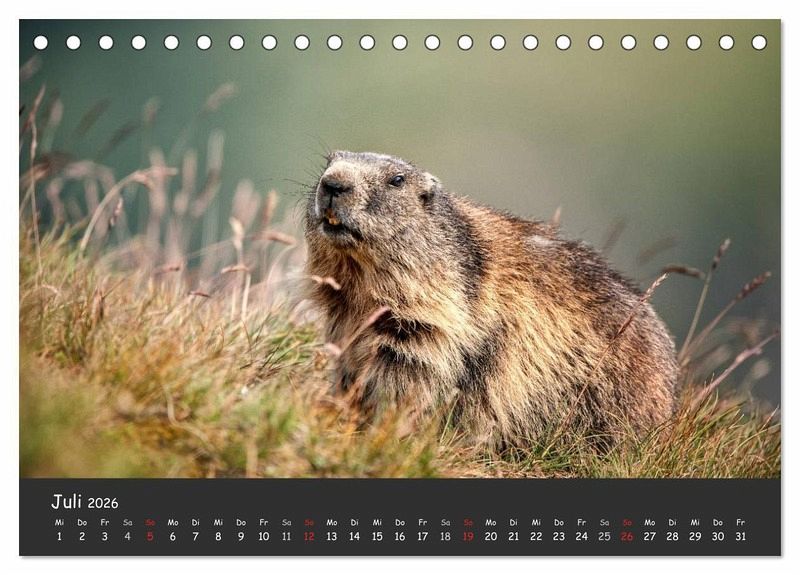
Task: Select date 6 in the calendar strip
Action: point(172,536)
